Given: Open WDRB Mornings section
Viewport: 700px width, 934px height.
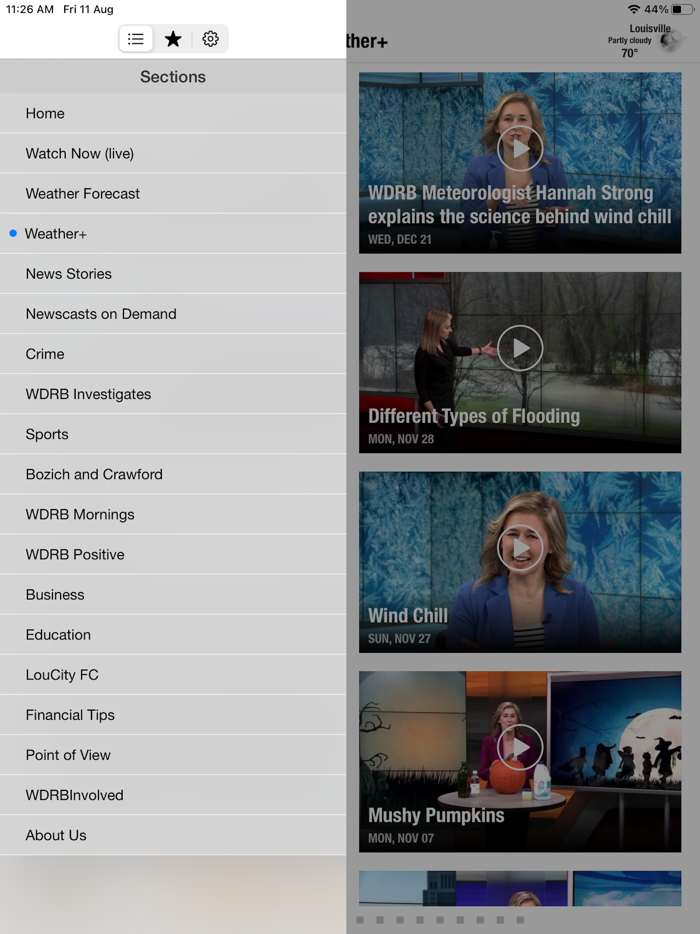Looking at the screenshot, I should point(173,515).
